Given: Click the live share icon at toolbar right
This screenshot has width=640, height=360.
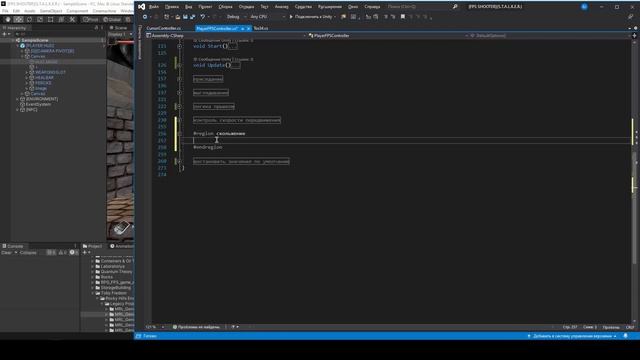Looking at the screenshot, I should (631, 17).
